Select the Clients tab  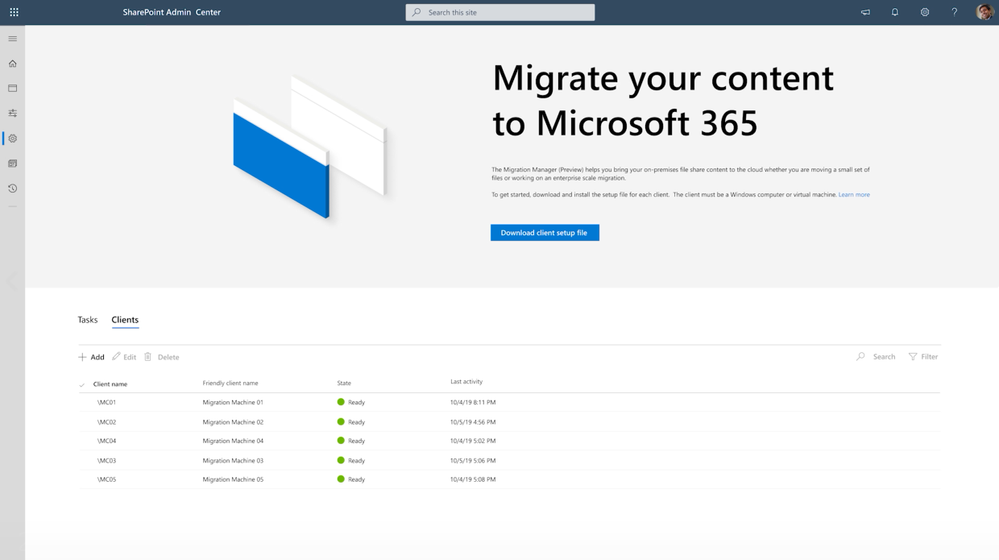point(125,320)
